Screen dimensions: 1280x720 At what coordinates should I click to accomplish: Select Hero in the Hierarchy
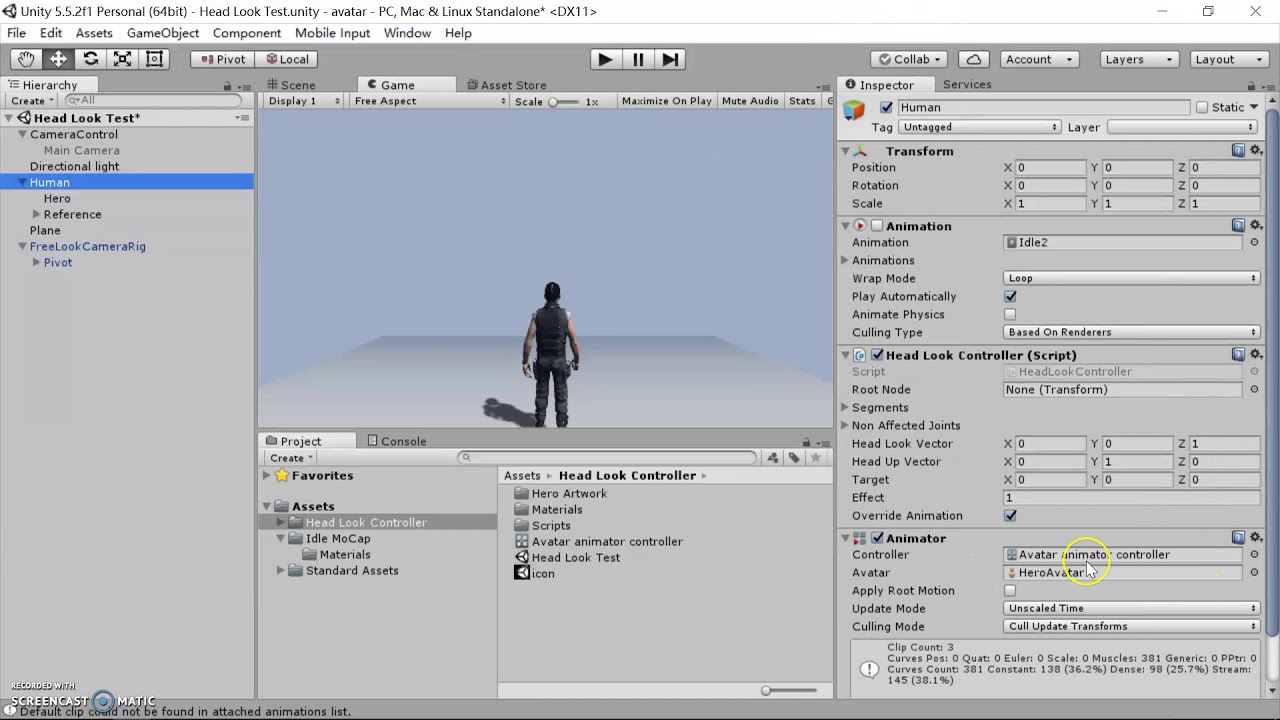[x=57, y=198]
